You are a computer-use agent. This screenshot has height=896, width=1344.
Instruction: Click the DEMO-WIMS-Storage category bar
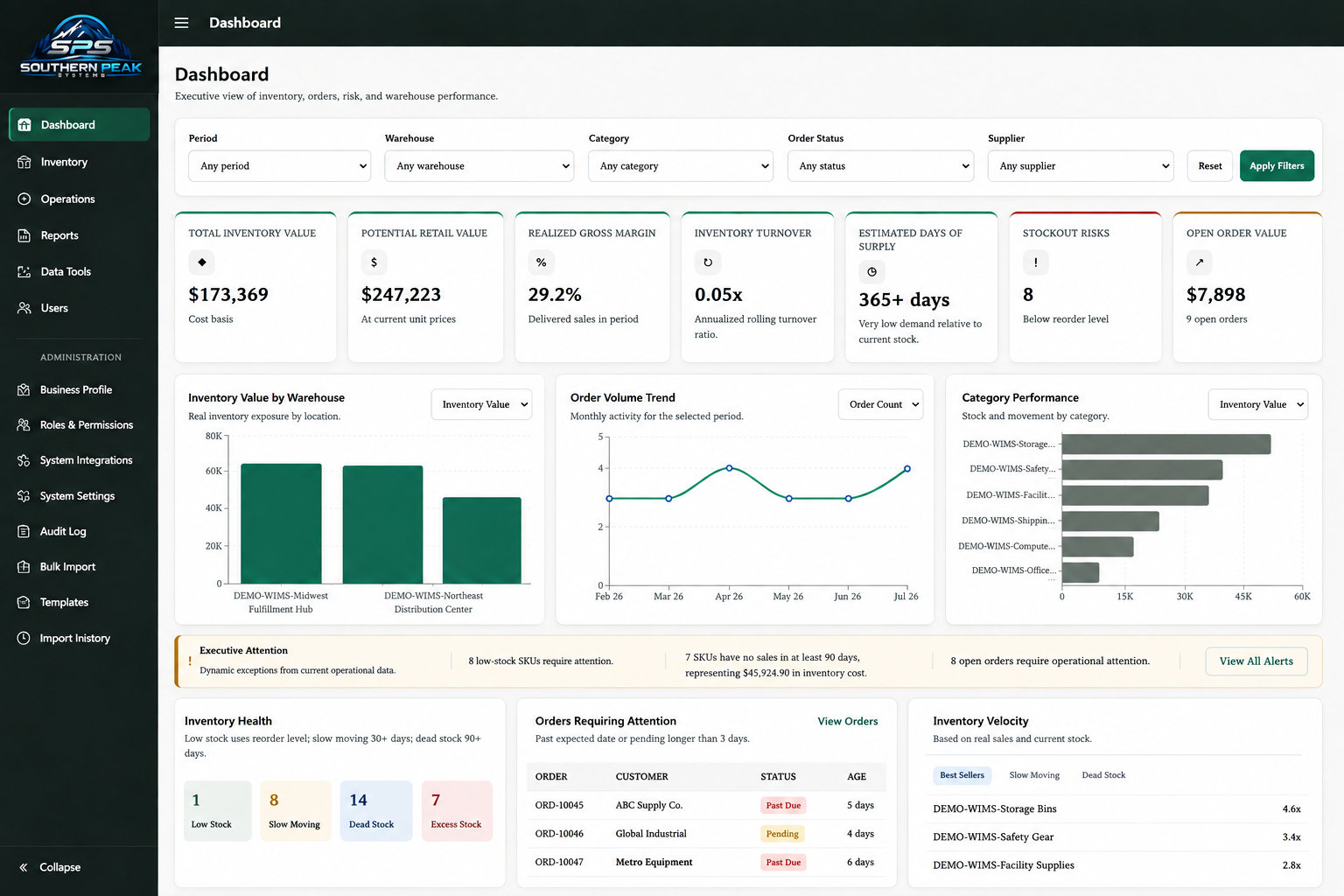[1166, 444]
